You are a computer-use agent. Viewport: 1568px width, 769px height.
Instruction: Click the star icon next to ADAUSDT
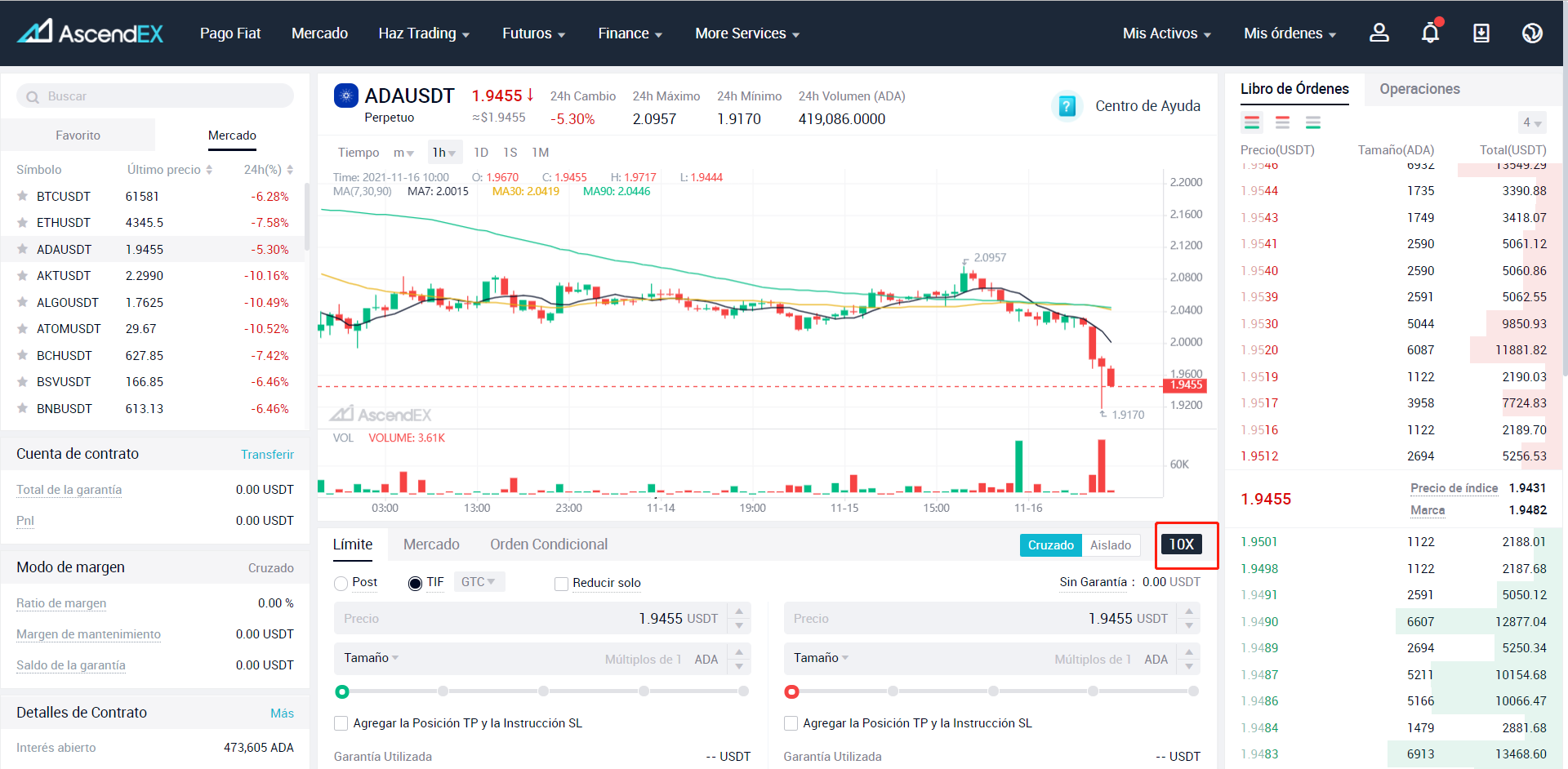click(23, 249)
